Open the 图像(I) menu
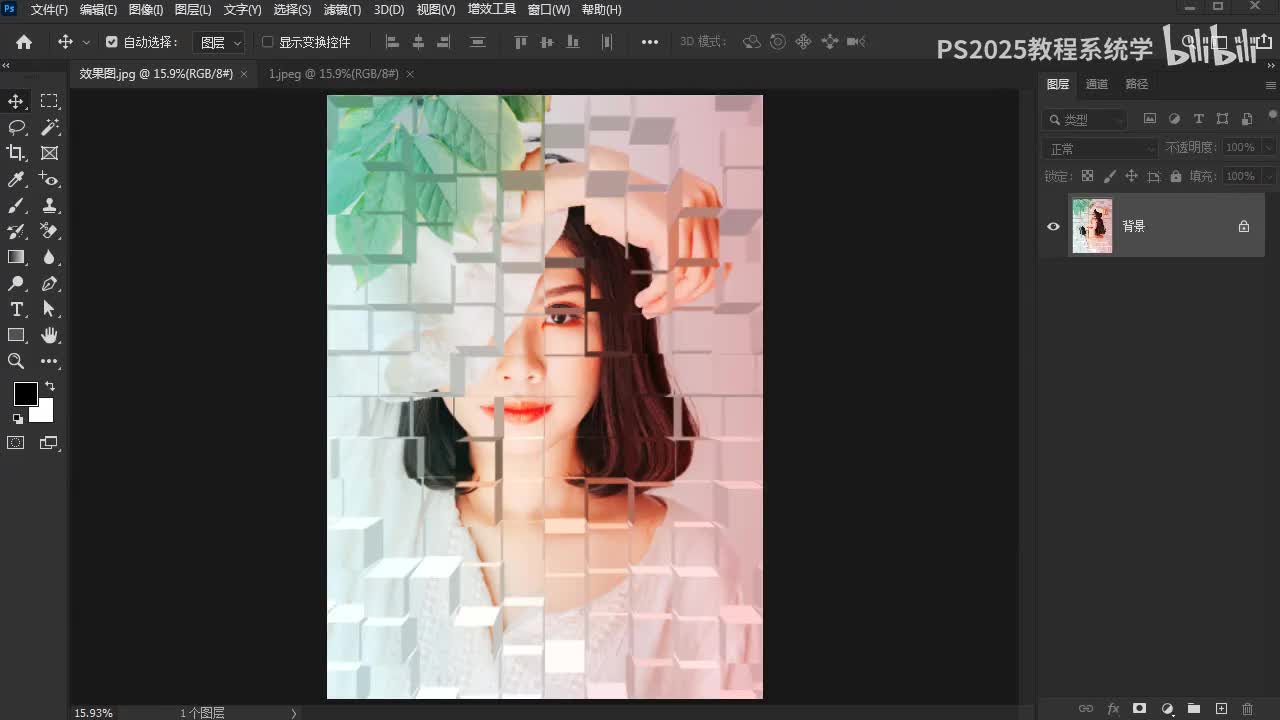The height and width of the screenshot is (720, 1280). 146,10
